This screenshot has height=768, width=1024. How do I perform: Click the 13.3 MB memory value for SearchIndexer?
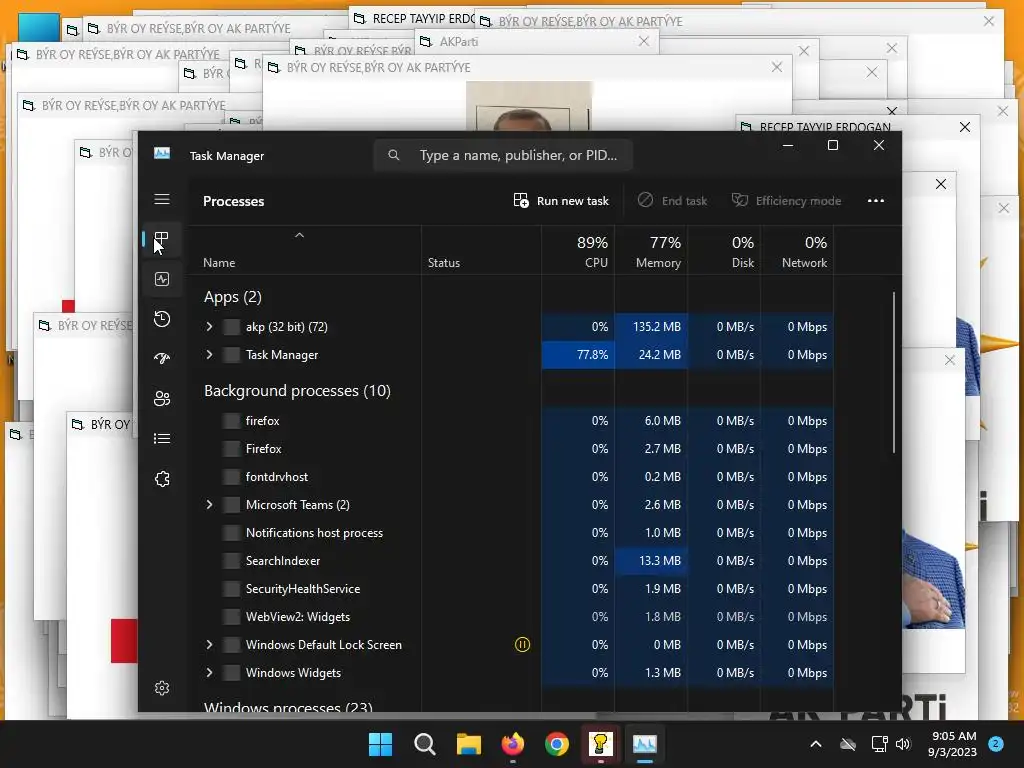click(x=651, y=560)
